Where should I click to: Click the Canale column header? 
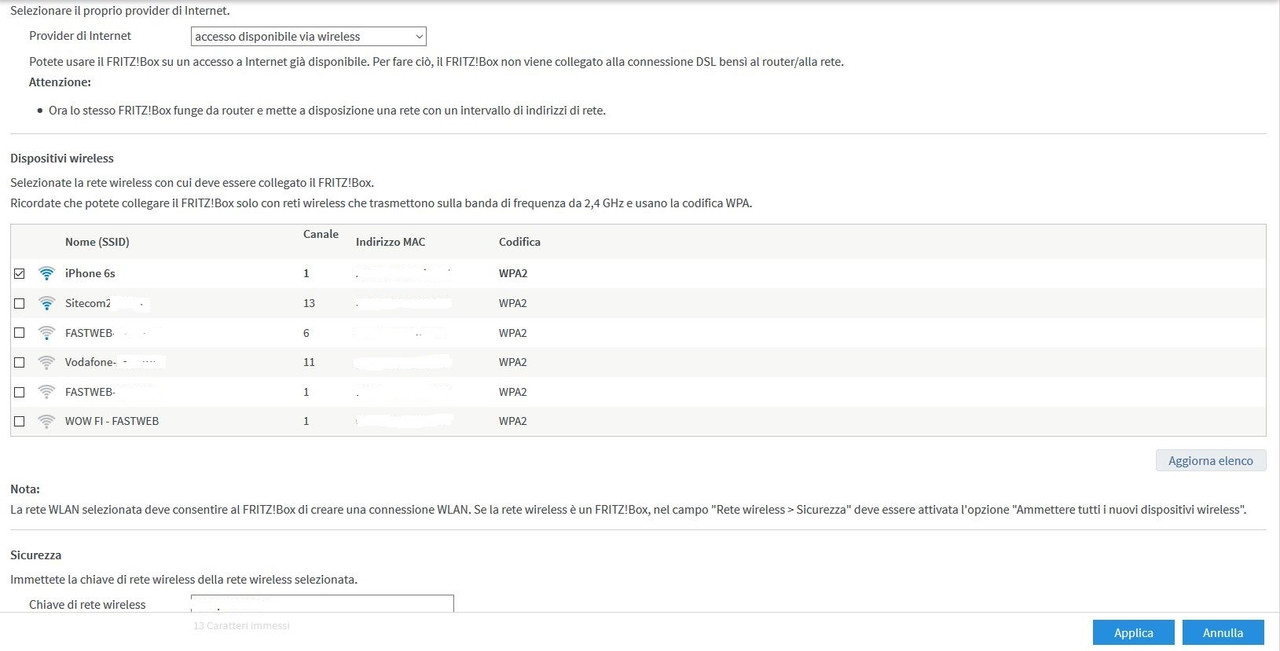(x=321, y=234)
